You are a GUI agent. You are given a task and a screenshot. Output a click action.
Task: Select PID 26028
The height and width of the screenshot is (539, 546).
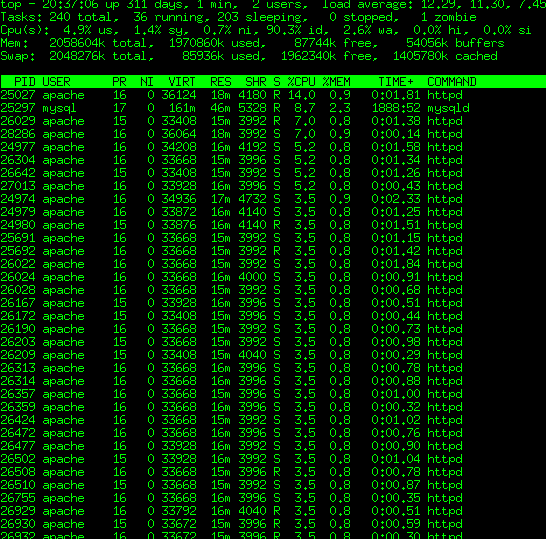[18, 290]
